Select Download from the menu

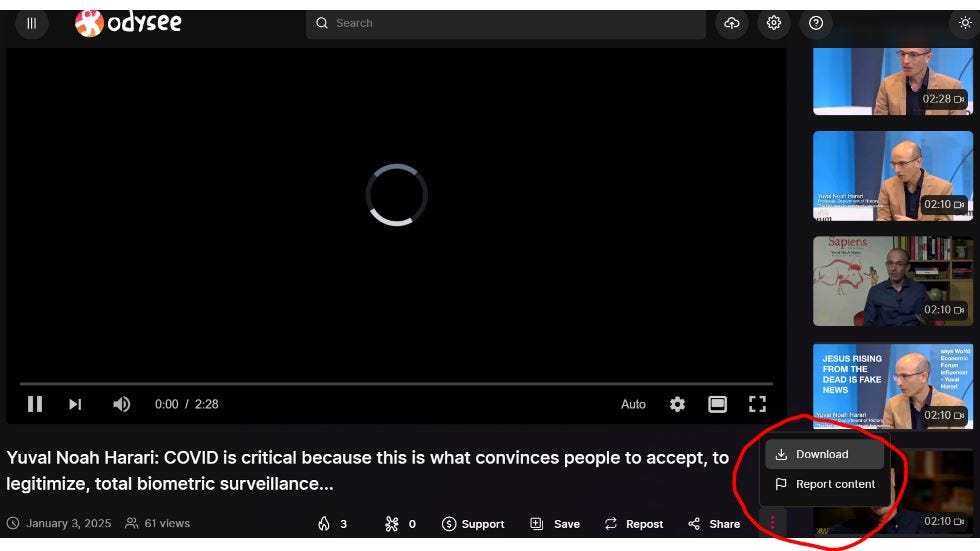824,454
